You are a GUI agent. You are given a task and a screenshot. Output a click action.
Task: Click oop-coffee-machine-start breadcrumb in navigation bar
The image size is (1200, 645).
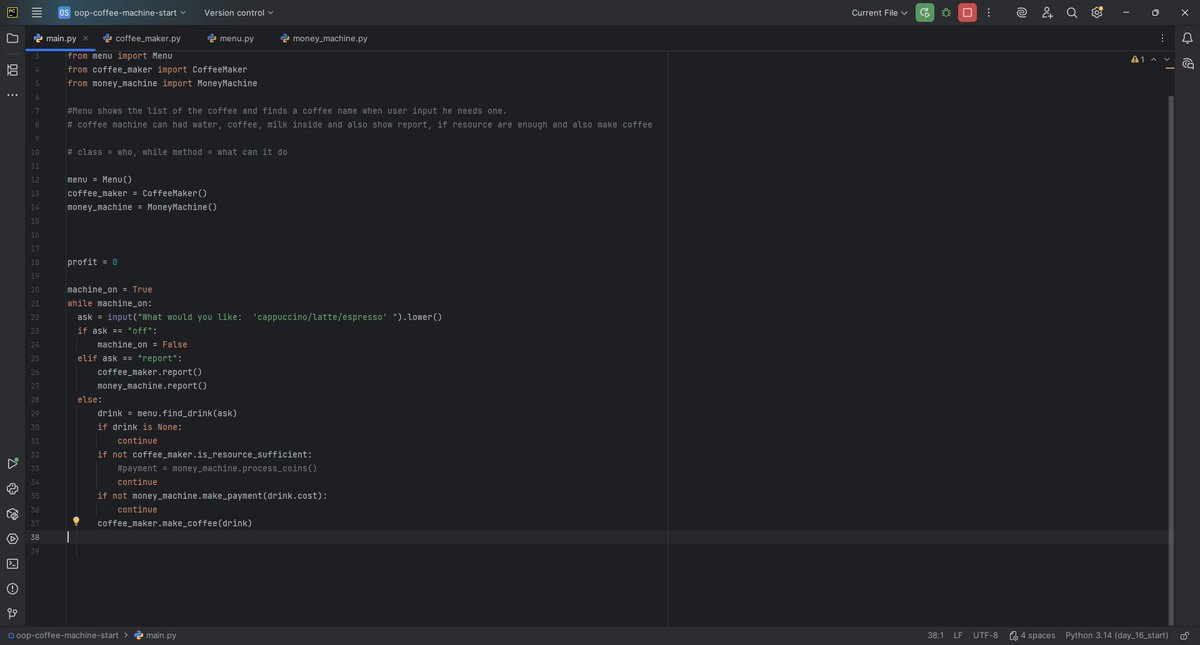[62, 635]
